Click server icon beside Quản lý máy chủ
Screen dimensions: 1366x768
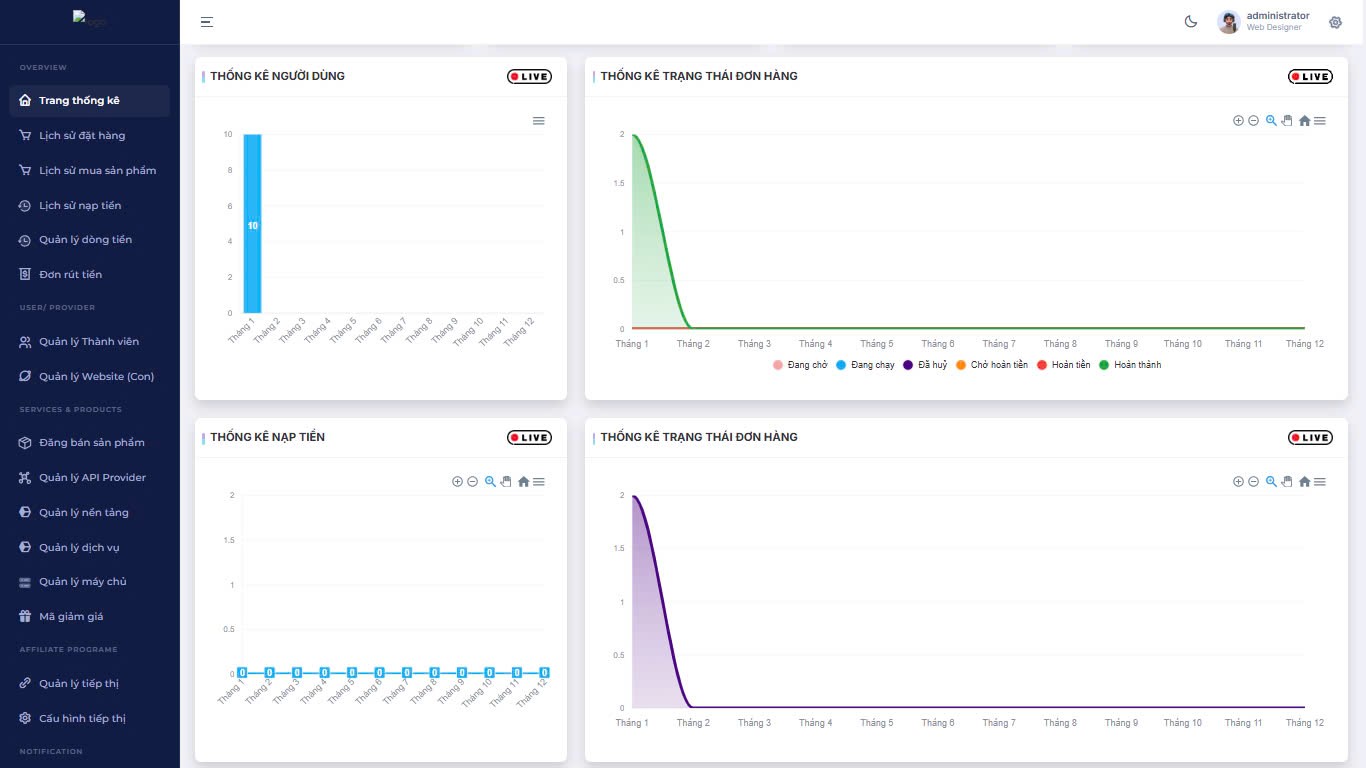tap(26, 581)
